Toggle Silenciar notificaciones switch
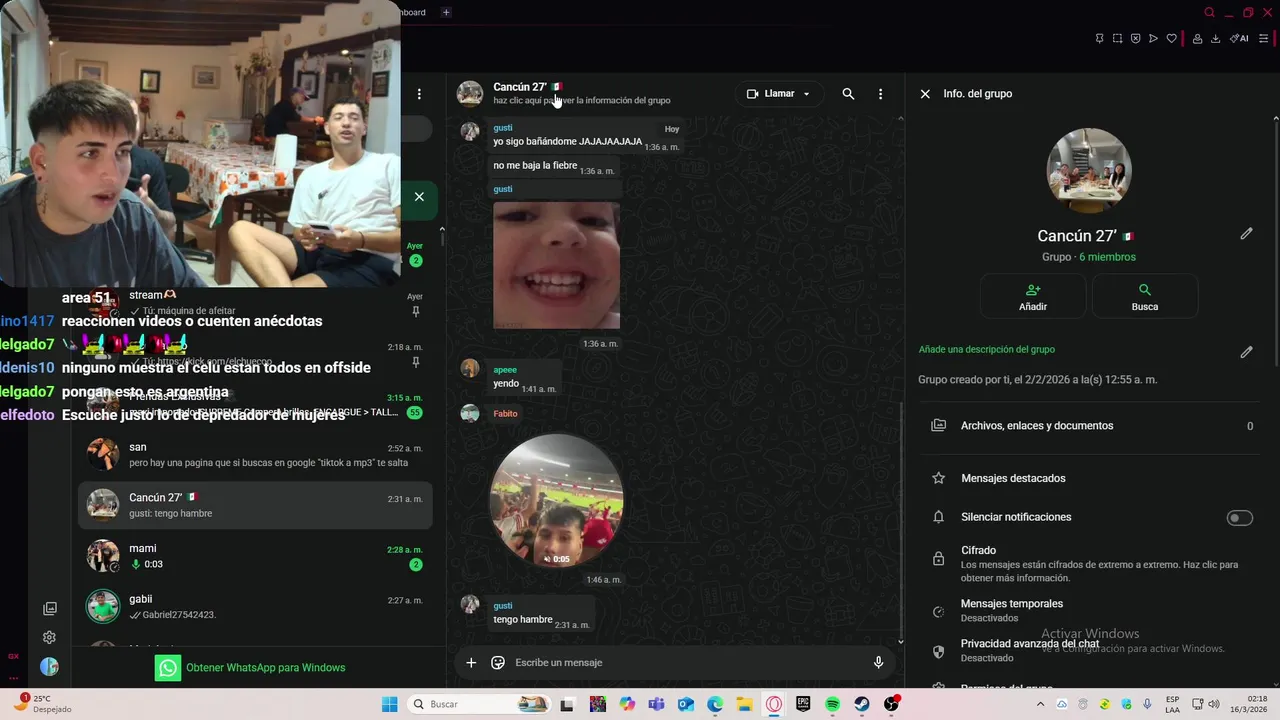1280x720 pixels. click(x=1239, y=518)
